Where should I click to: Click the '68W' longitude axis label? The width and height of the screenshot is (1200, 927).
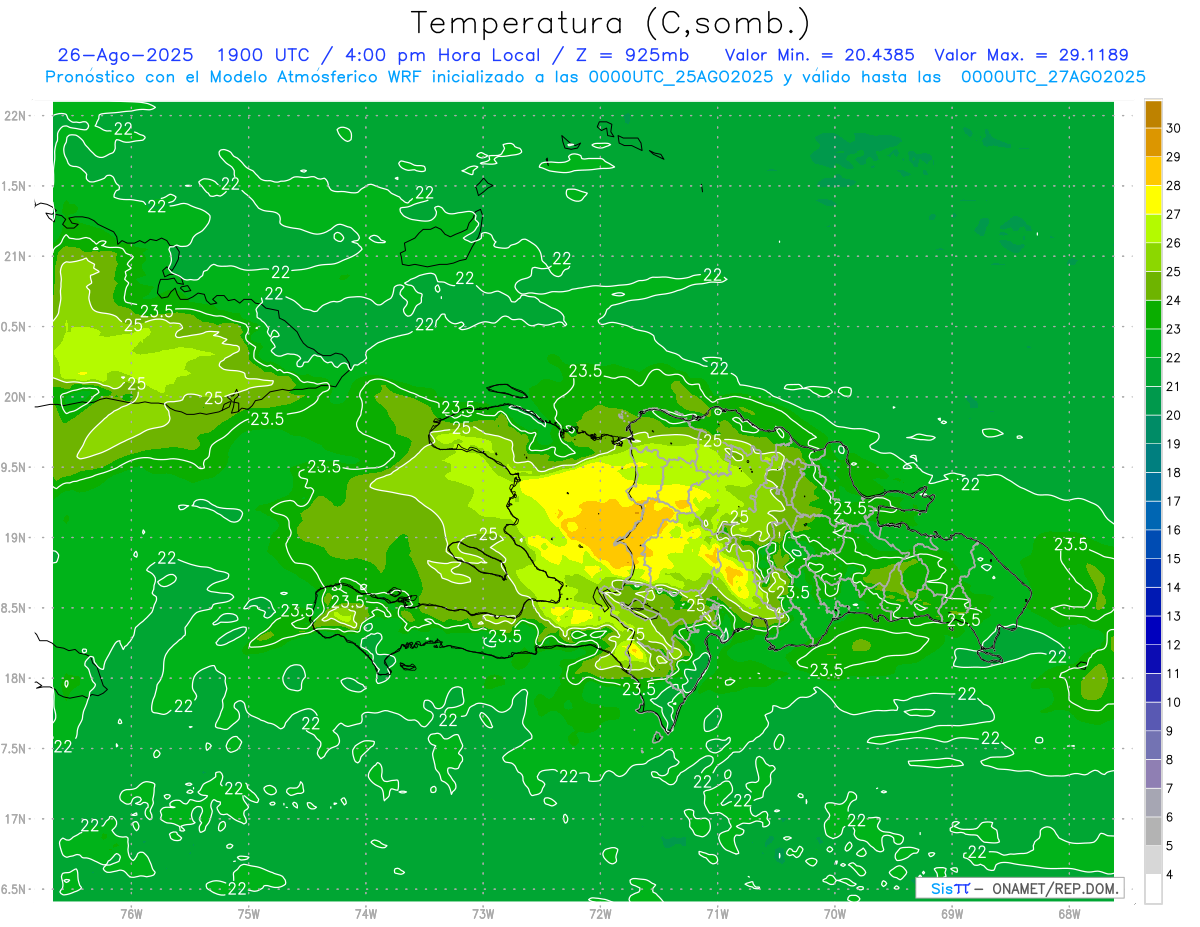[1069, 913]
